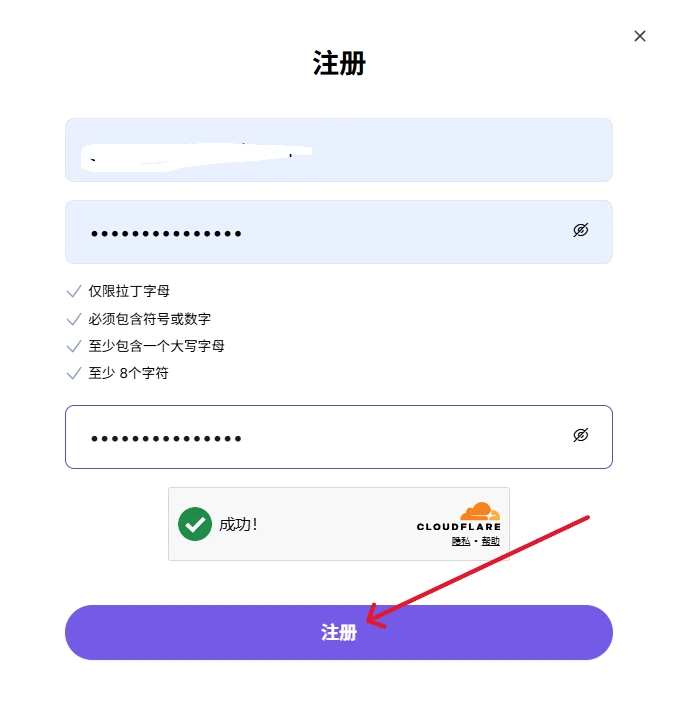Submit the form with the purple 注册 button
This screenshot has height=708, width=679.
pos(339,633)
